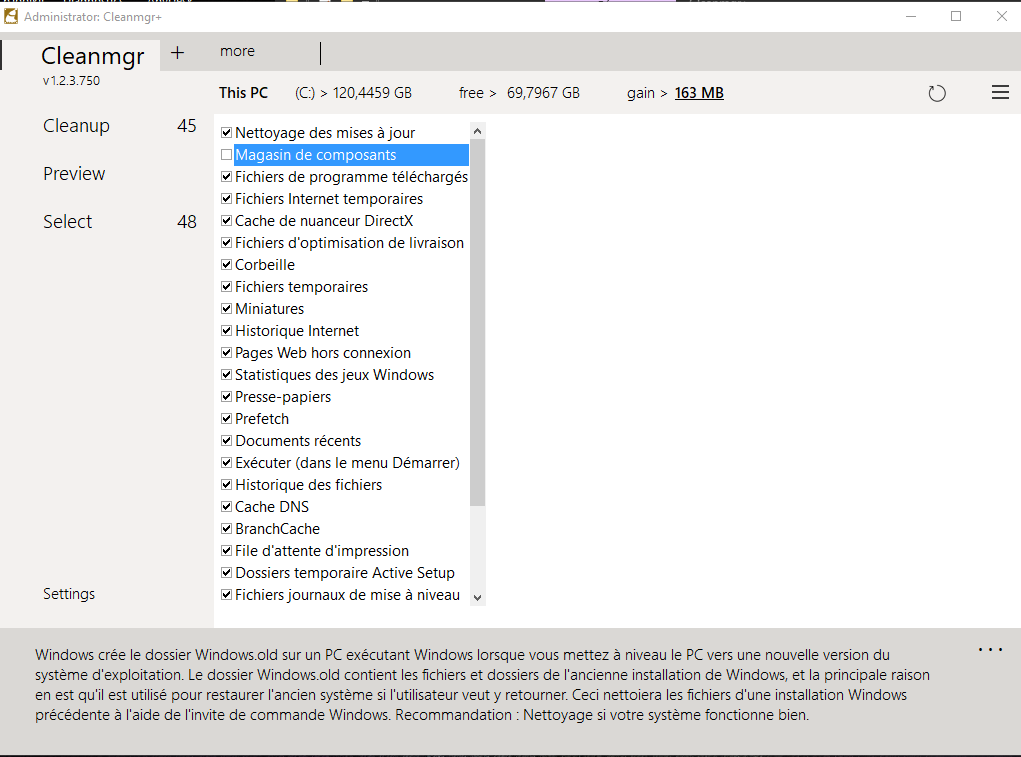
Task: Click the list scrollbar up arrow
Action: pos(477,131)
